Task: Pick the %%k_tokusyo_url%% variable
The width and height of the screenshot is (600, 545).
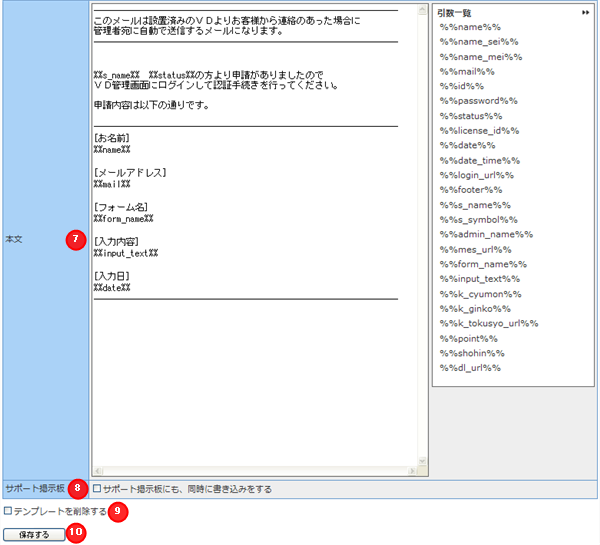Action: coord(489,323)
